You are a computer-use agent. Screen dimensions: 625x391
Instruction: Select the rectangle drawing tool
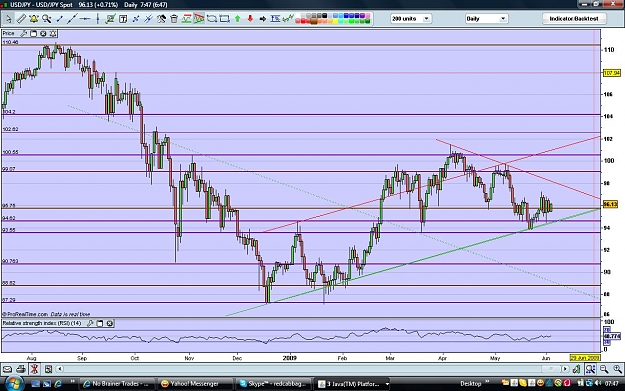click(x=224, y=19)
